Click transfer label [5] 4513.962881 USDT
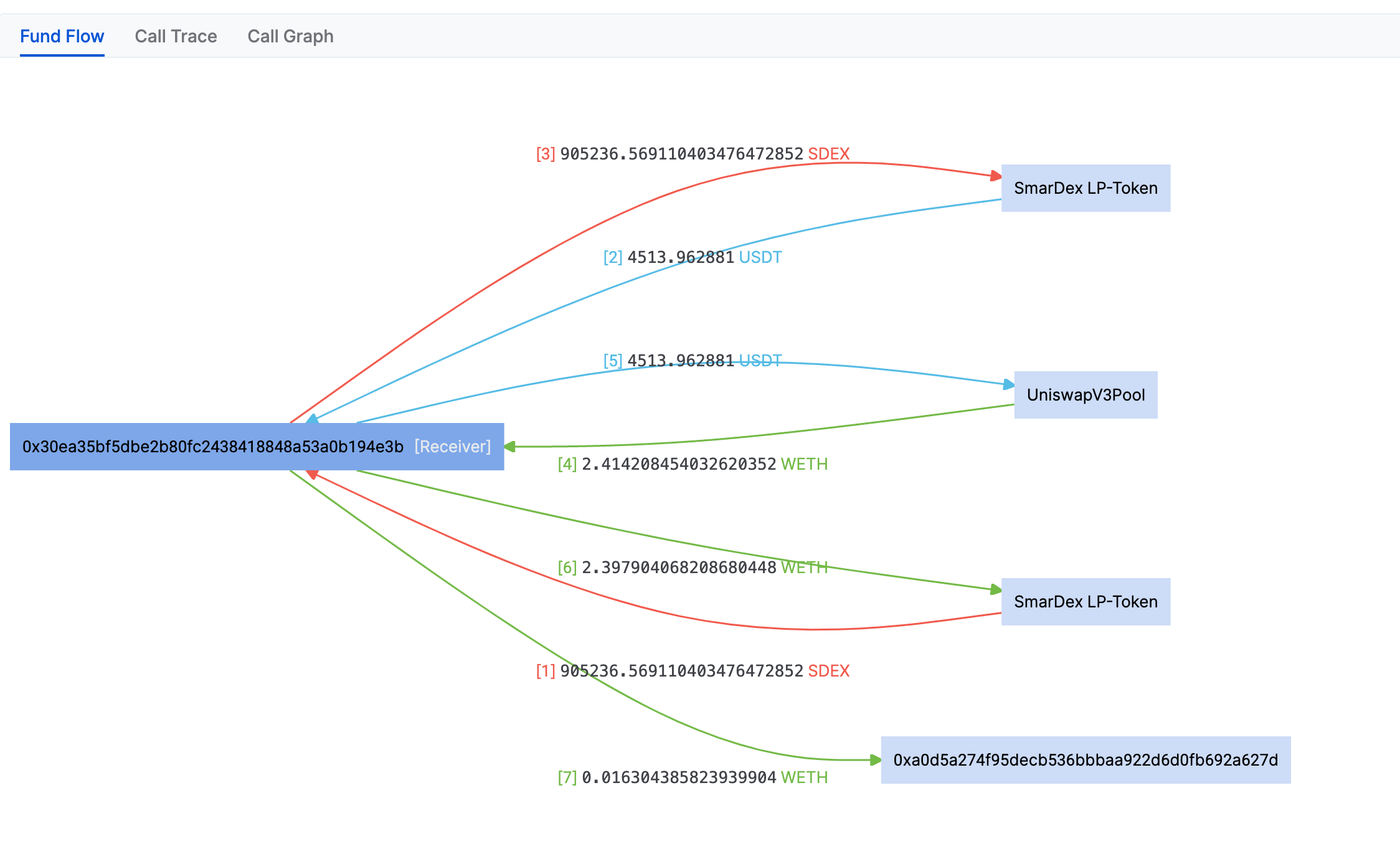 693,361
